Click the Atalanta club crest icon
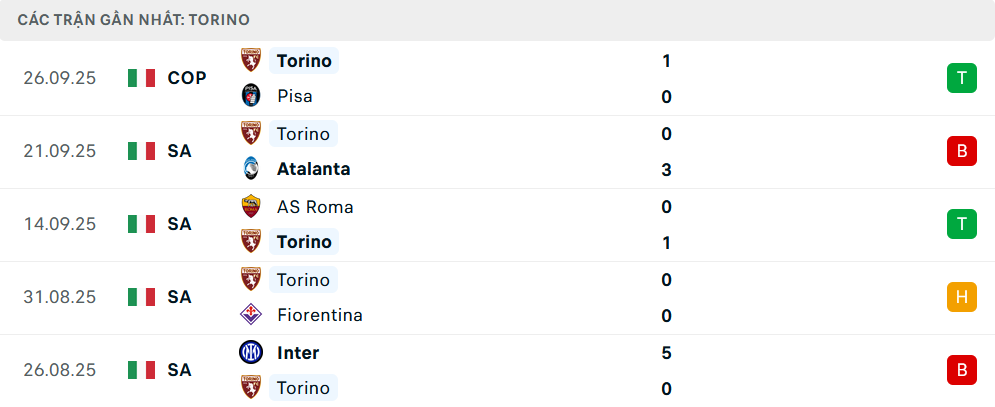This screenshot has width=995, height=407. 250,170
